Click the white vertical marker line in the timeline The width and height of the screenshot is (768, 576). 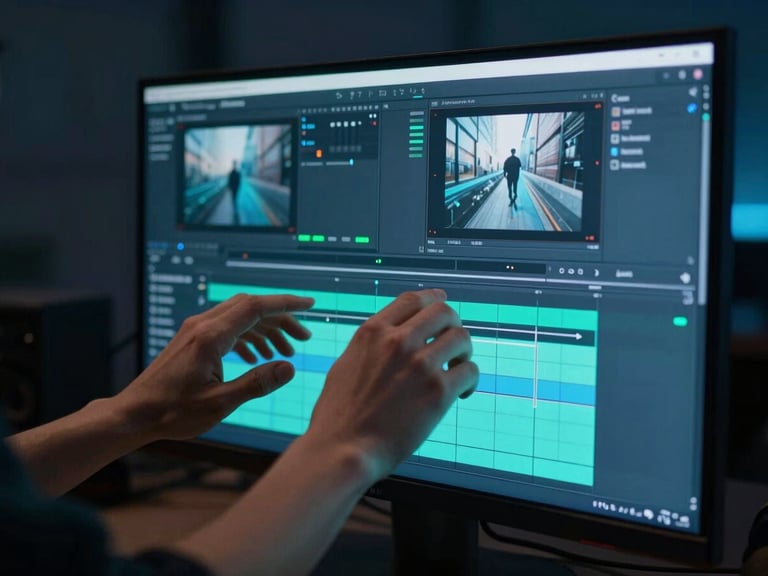click(536, 367)
